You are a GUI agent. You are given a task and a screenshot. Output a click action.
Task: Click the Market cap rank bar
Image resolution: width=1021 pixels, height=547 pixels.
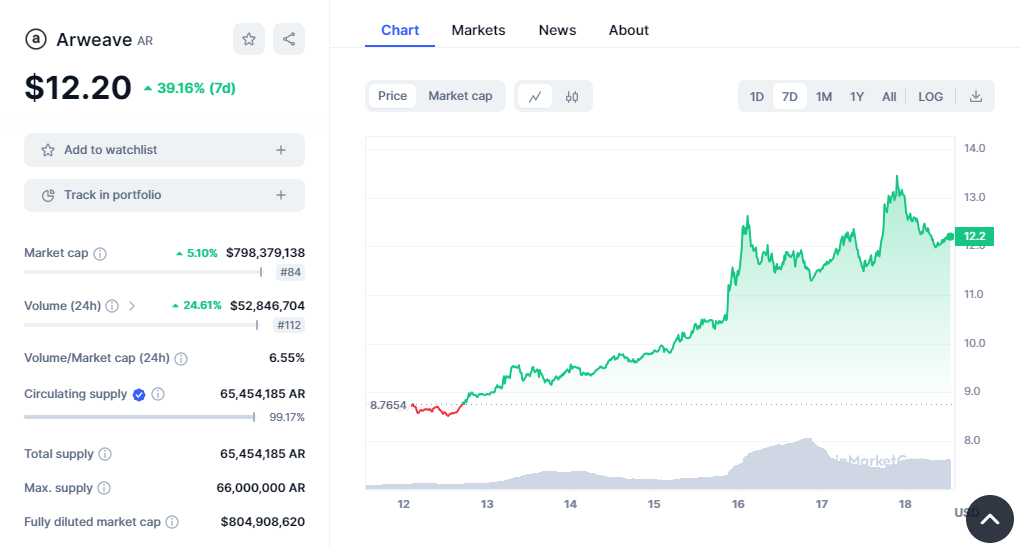[143, 272]
